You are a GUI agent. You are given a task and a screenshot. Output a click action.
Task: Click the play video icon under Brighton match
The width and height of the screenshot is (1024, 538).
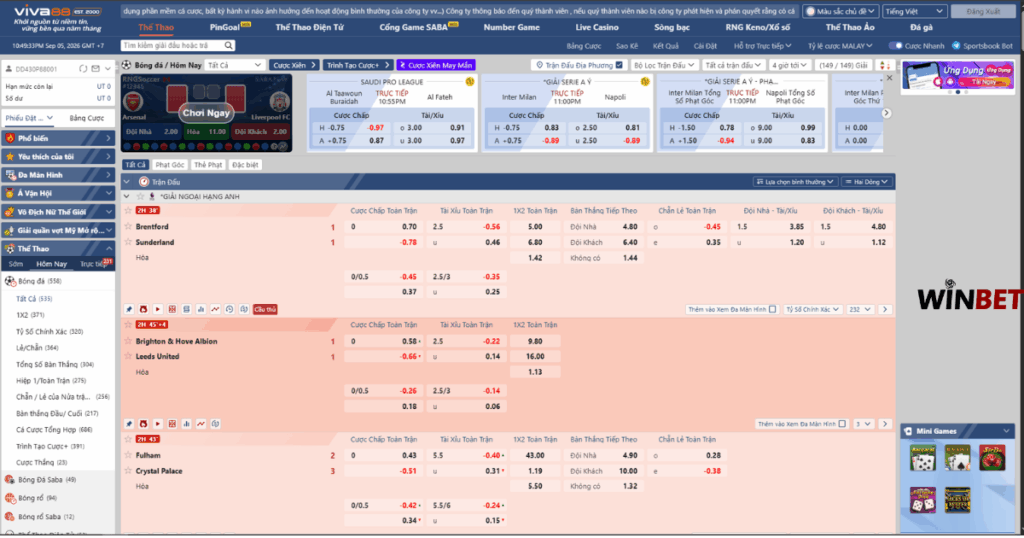coord(157,424)
